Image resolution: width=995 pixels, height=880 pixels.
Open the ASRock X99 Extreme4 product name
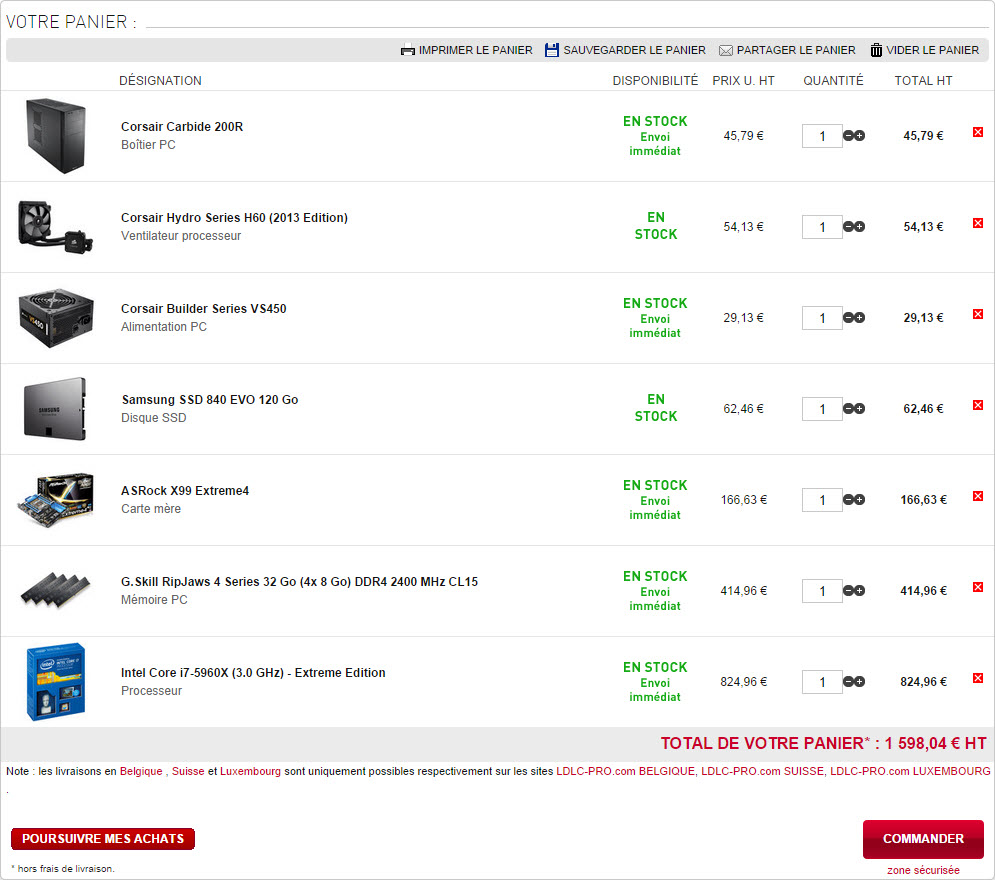[185, 491]
